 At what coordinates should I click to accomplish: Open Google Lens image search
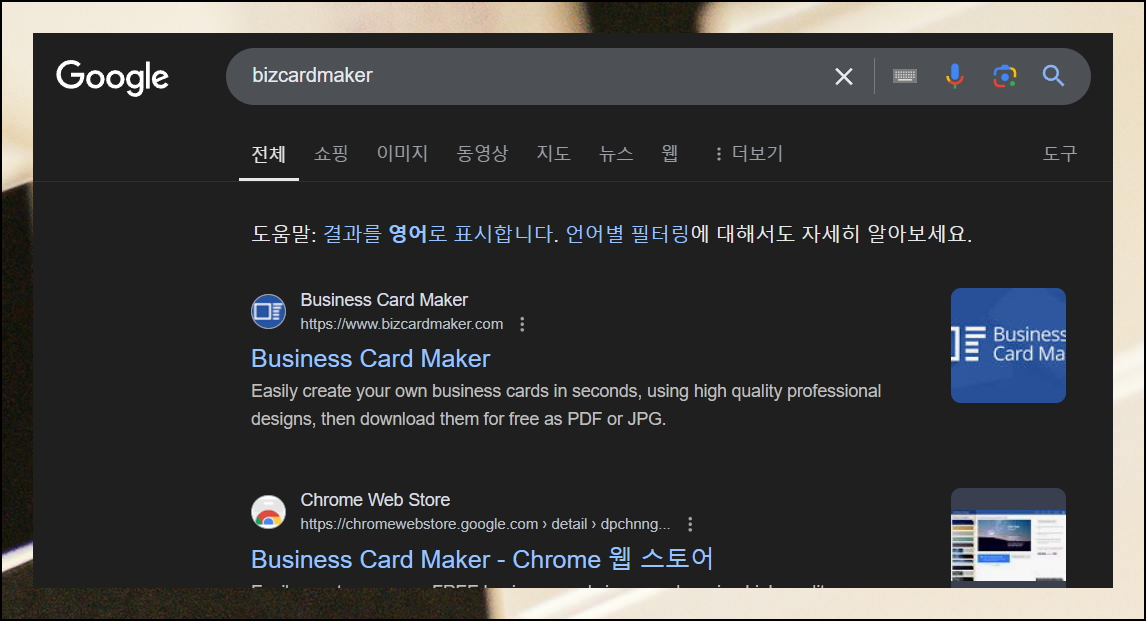(x=1004, y=76)
